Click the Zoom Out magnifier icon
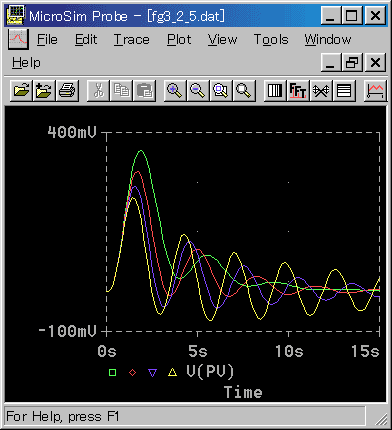The height and width of the screenshot is (430, 392). coord(198,90)
